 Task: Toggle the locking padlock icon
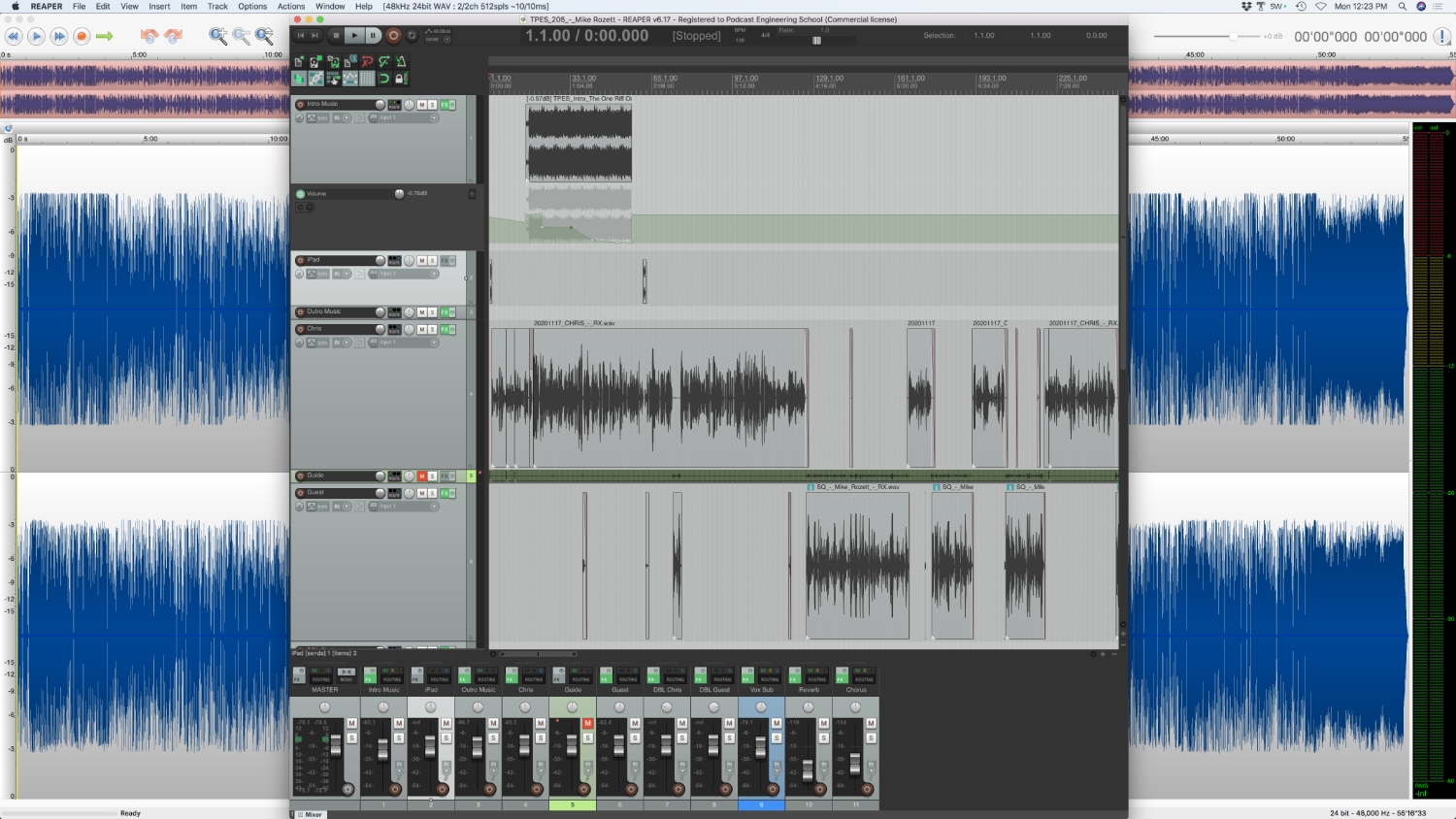coord(400,79)
